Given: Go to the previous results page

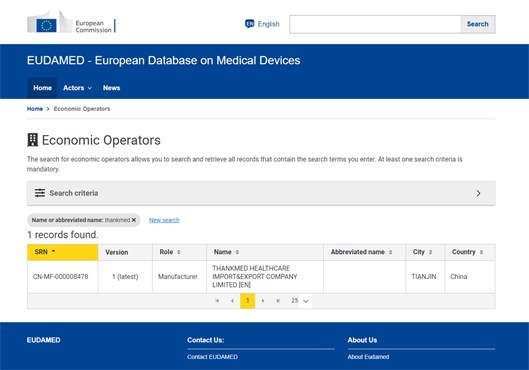Looking at the screenshot, I should pos(232,301).
